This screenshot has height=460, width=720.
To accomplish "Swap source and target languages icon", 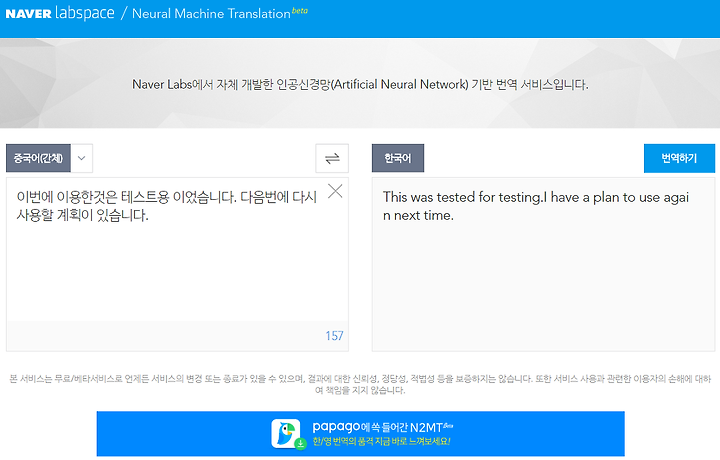I will [x=332, y=158].
